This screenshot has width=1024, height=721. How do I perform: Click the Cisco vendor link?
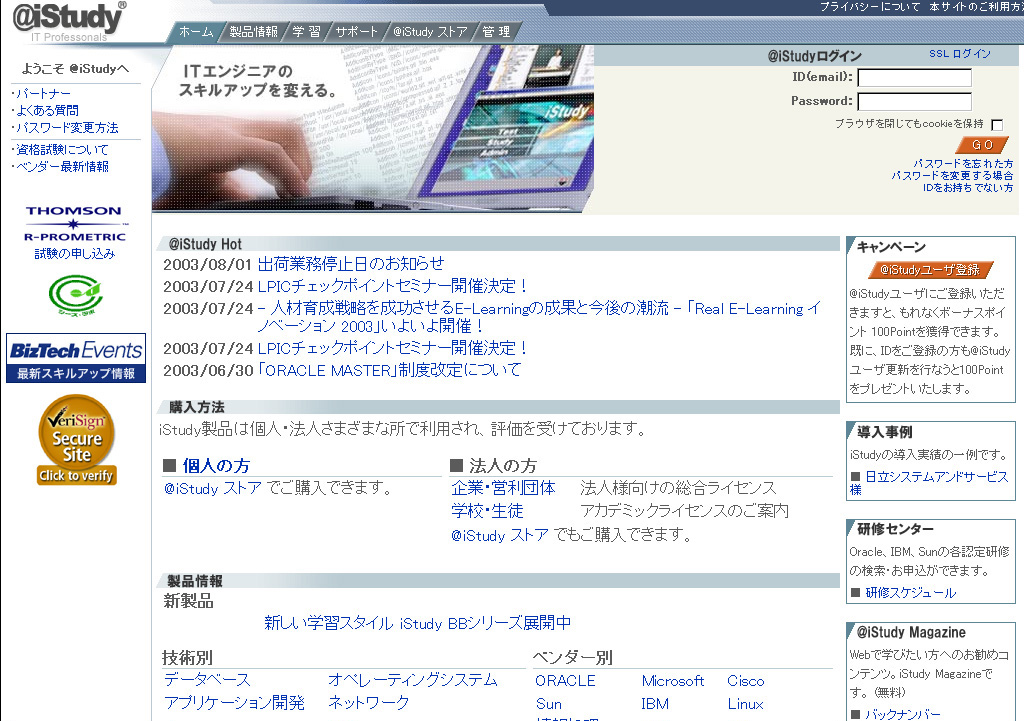[745, 681]
